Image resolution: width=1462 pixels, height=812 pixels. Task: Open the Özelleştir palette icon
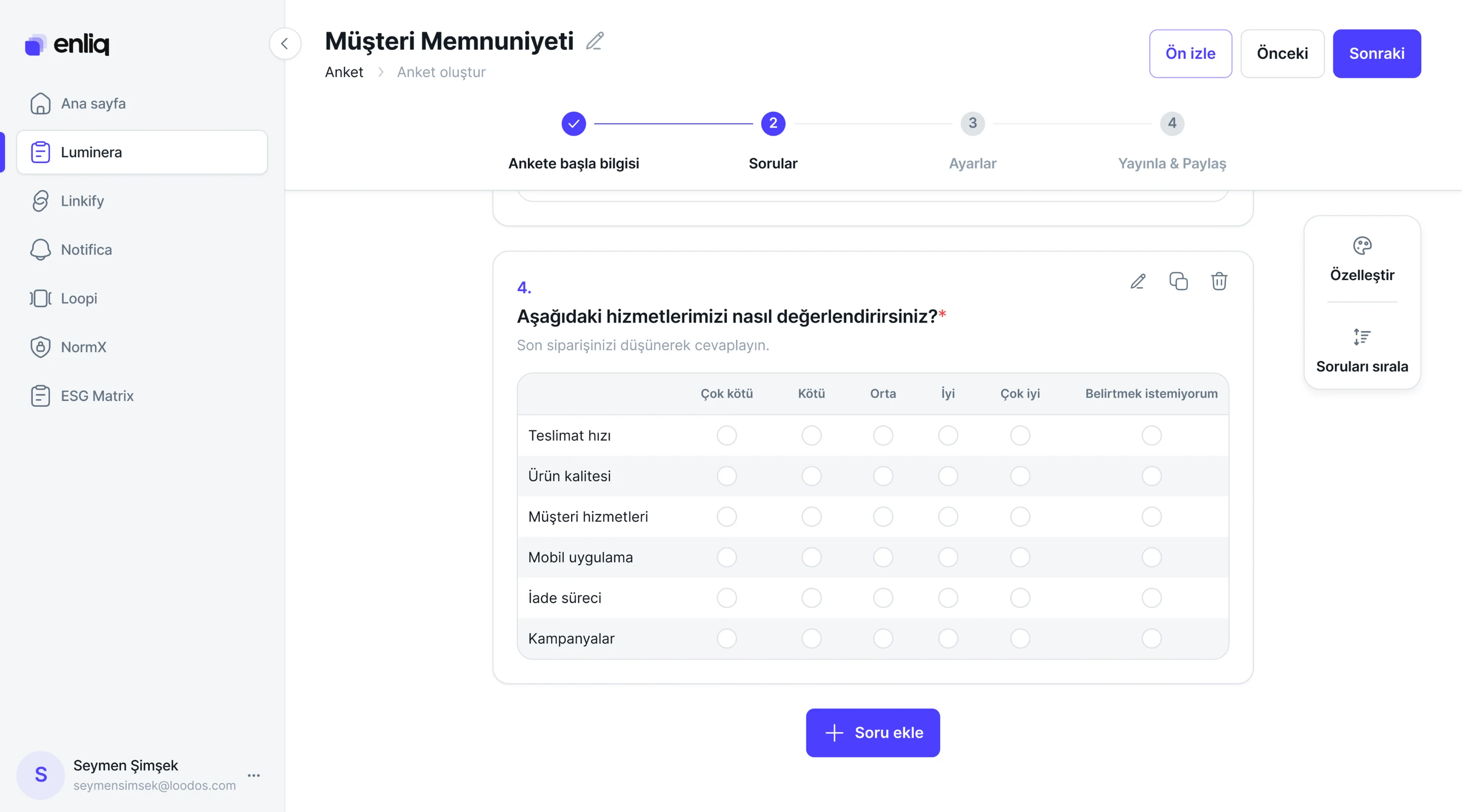point(1362,246)
